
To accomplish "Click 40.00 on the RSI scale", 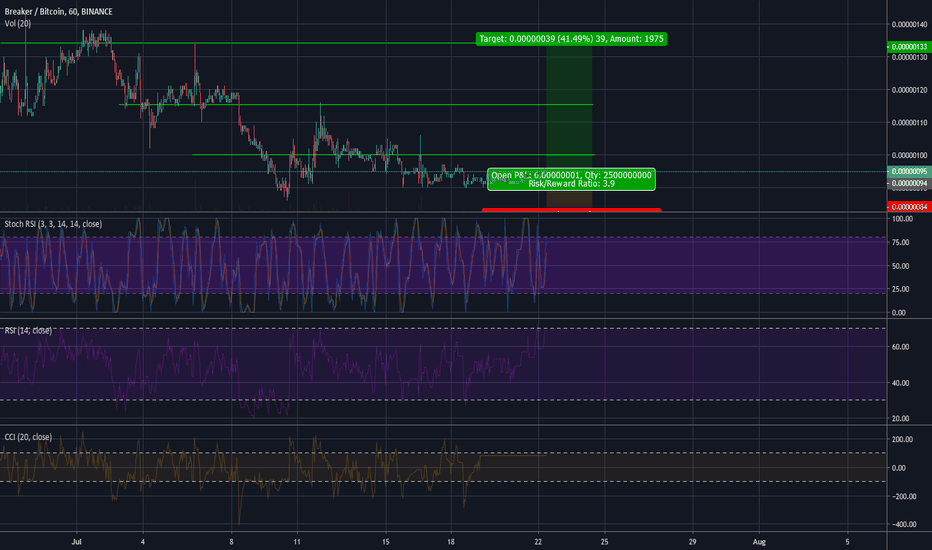I will tap(900, 383).
